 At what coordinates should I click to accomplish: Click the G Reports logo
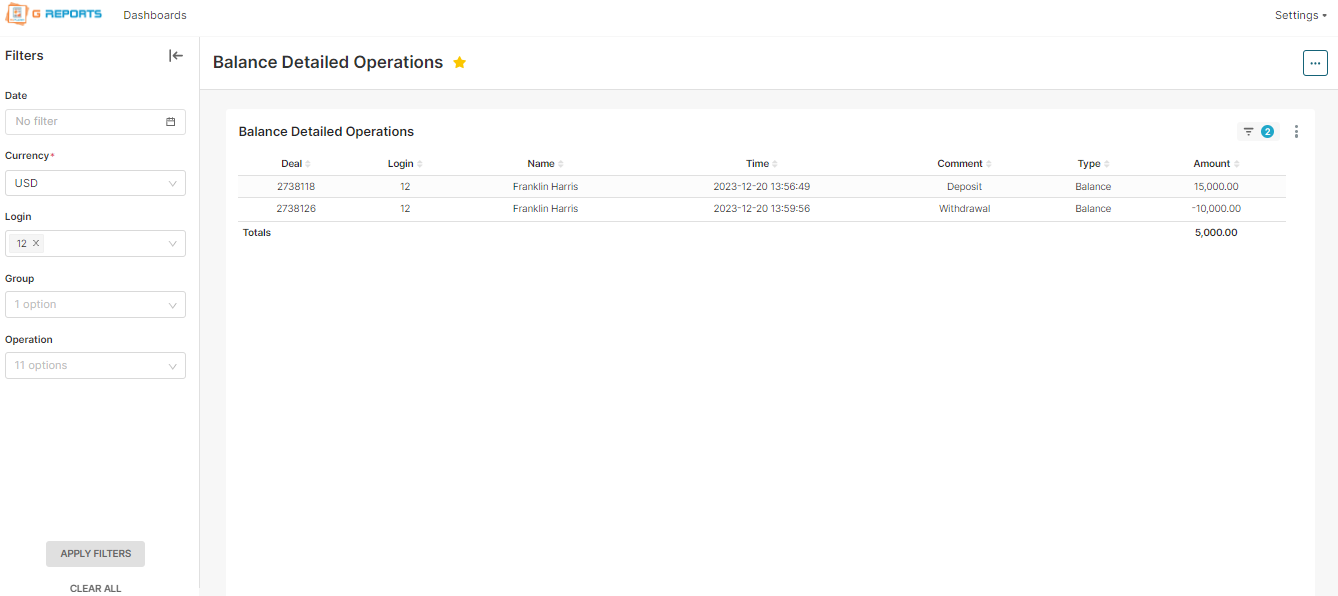pyautogui.click(x=54, y=15)
